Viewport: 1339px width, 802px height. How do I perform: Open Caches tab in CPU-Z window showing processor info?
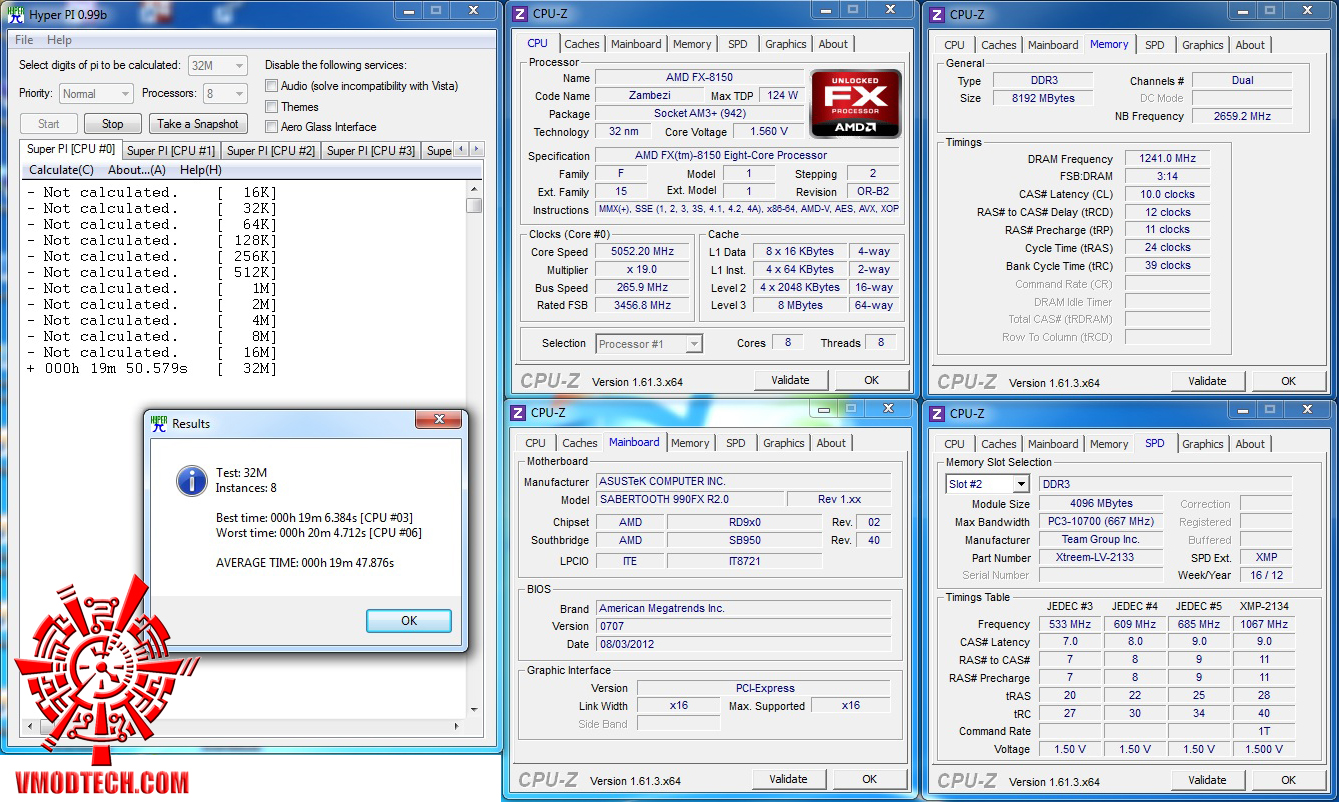[582, 44]
